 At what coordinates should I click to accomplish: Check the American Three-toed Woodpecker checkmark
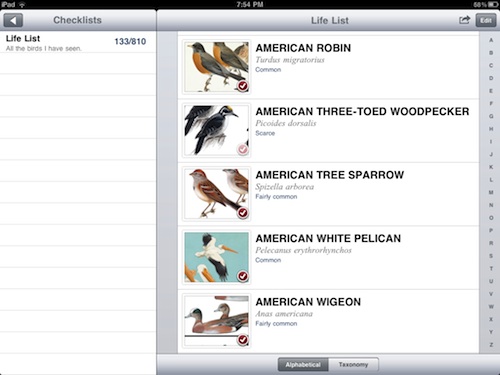click(x=243, y=149)
